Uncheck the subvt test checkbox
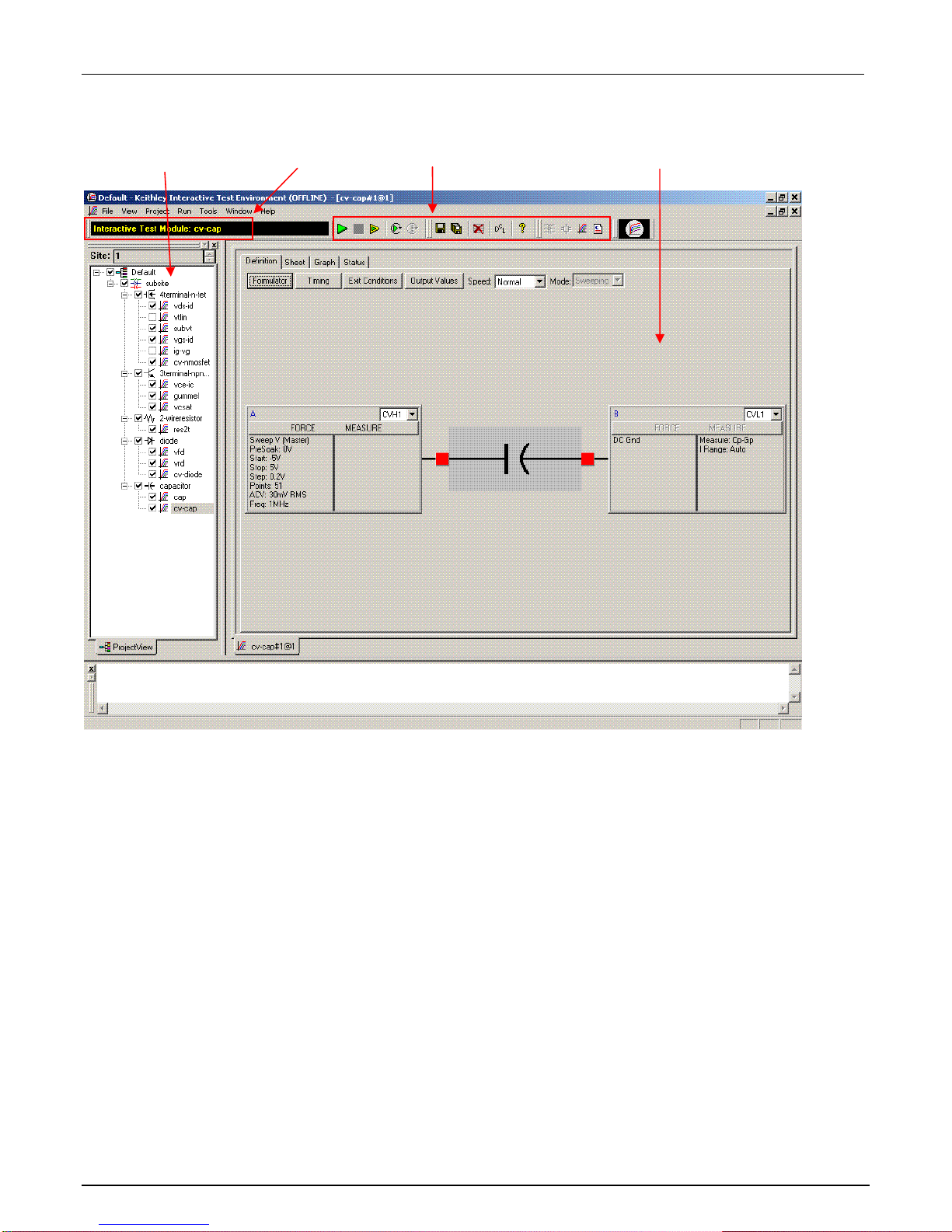This screenshot has width=952, height=1232. pos(152,329)
